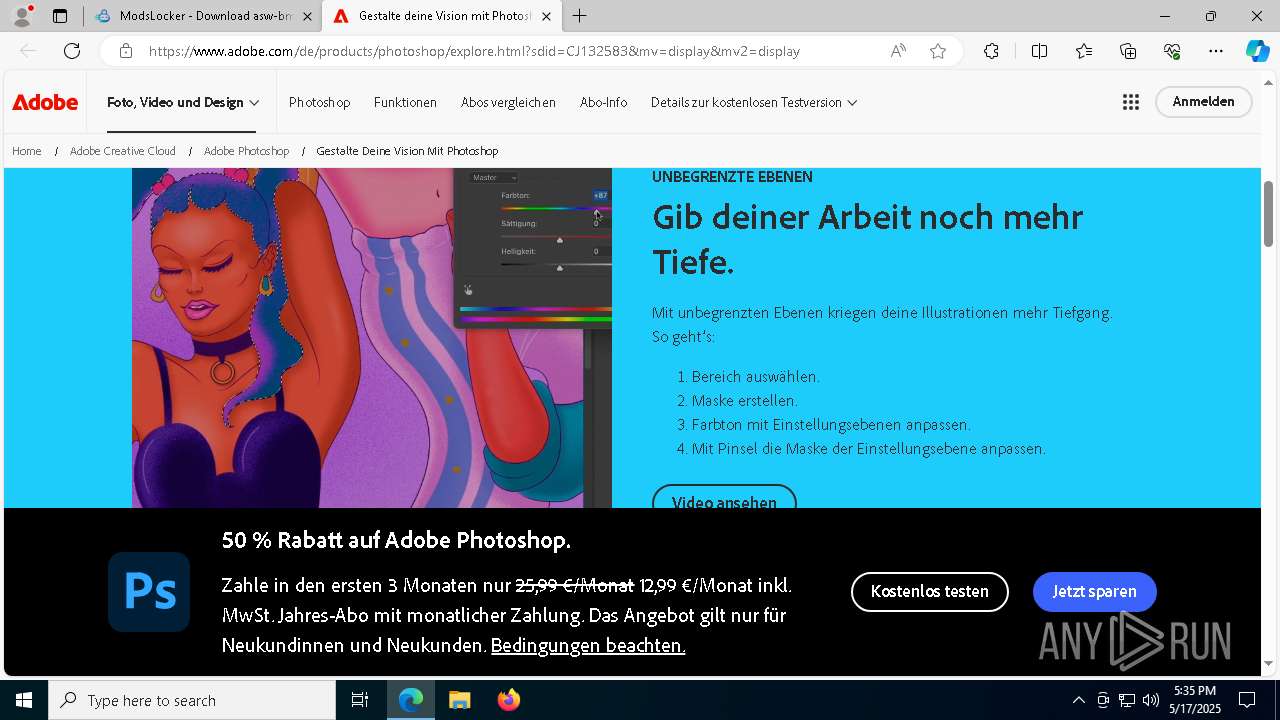Open the Funktionen nav item

tap(405, 102)
